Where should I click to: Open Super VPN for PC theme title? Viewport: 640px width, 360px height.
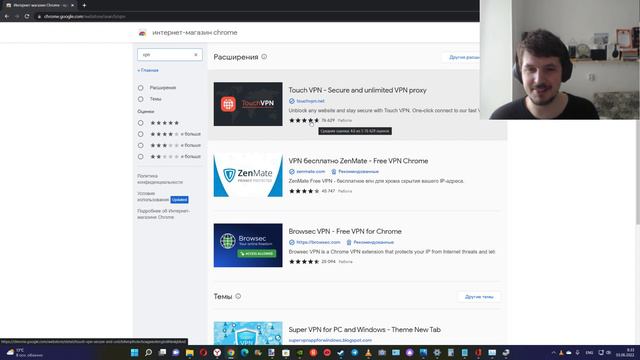tap(364, 329)
